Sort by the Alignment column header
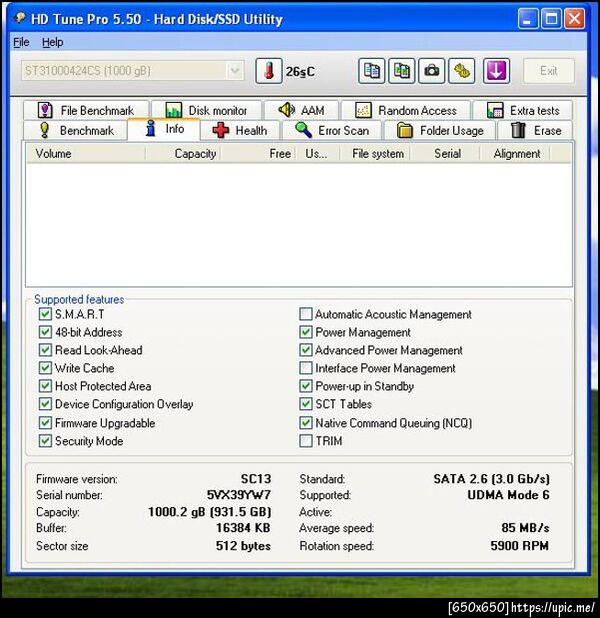Image resolution: width=600 pixels, height=618 pixels. click(515, 153)
